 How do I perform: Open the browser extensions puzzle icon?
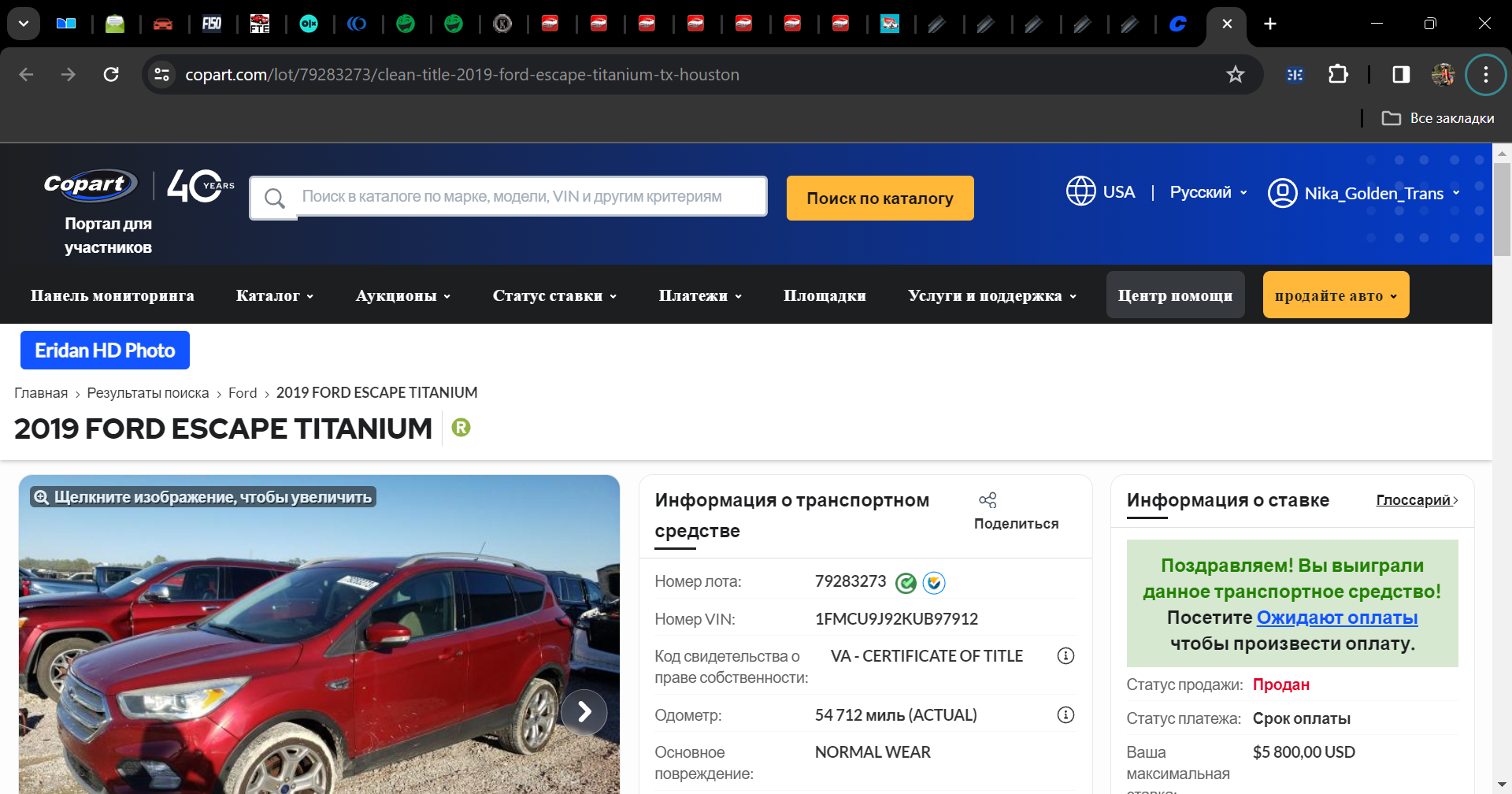click(1338, 74)
